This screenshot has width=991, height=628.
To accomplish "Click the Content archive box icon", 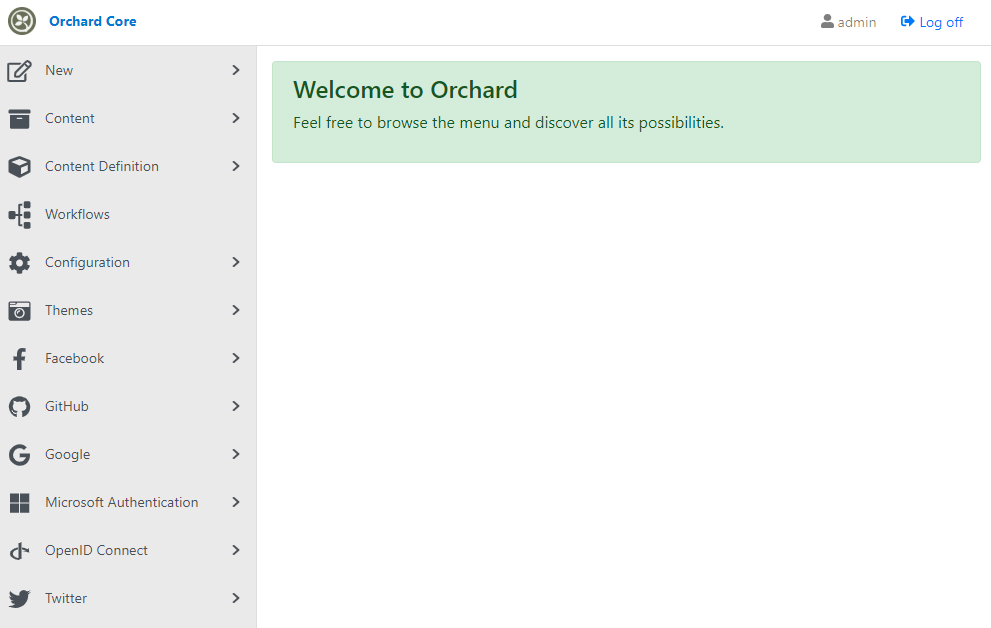I will pos(20,119).
